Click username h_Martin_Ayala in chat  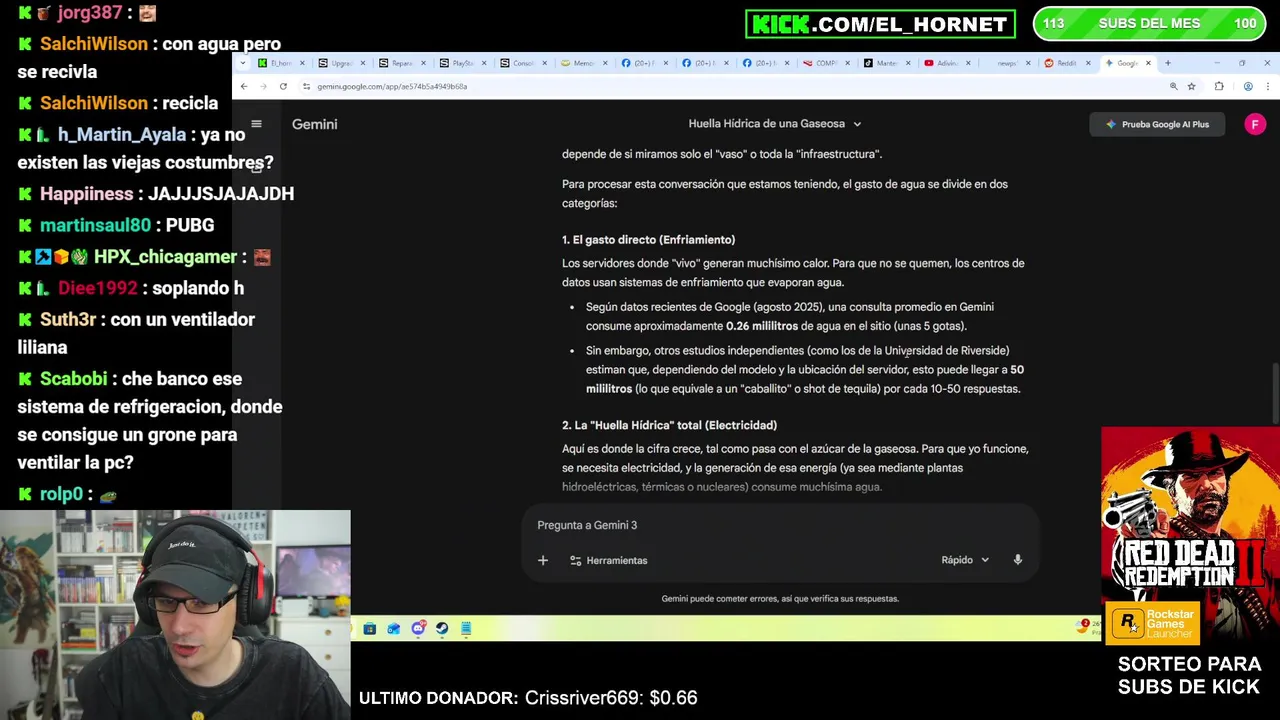coord(121,134)
